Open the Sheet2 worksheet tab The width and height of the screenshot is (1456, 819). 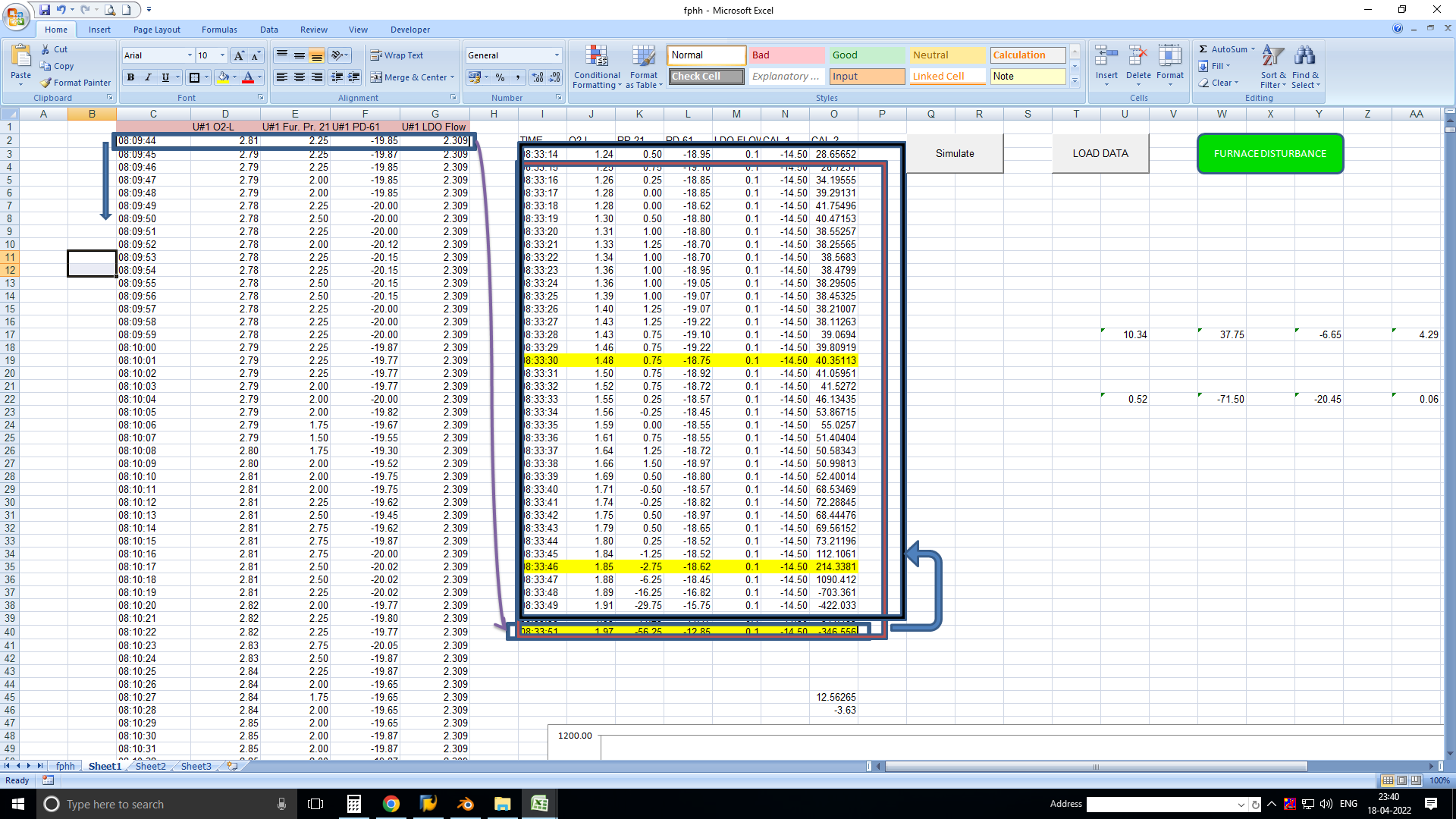pyautogui.click(x=150, y=766)
